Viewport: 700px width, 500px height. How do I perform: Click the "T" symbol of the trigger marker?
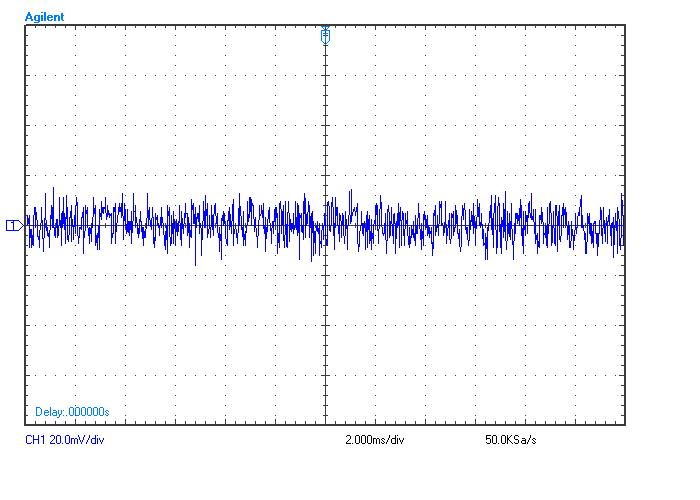[325, 37]
